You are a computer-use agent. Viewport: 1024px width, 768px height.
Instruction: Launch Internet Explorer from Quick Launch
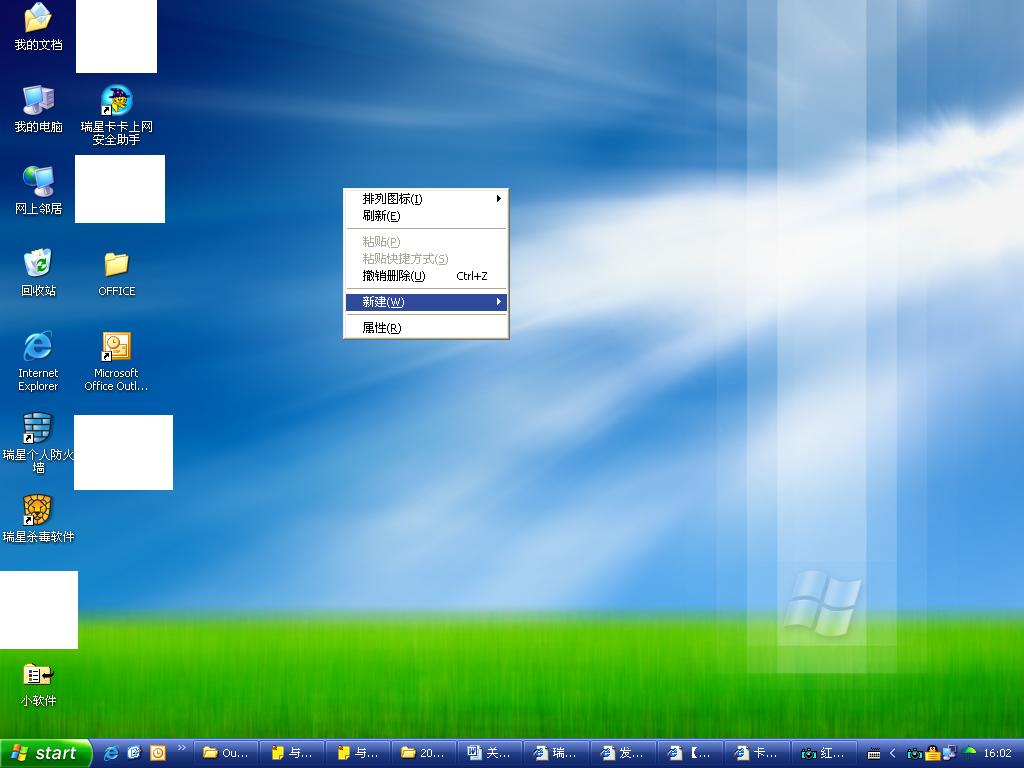tap(112, 753)
